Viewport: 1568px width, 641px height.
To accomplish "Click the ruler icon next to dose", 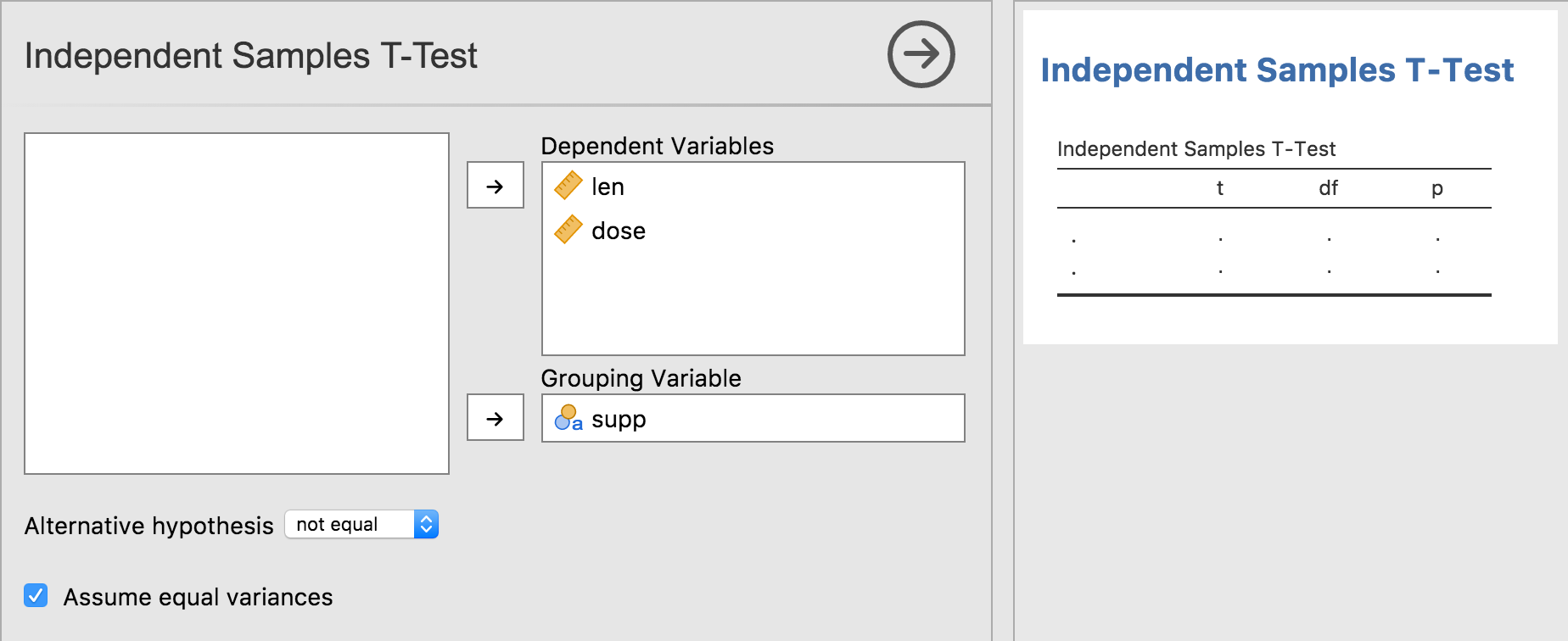I will (568, 230).
